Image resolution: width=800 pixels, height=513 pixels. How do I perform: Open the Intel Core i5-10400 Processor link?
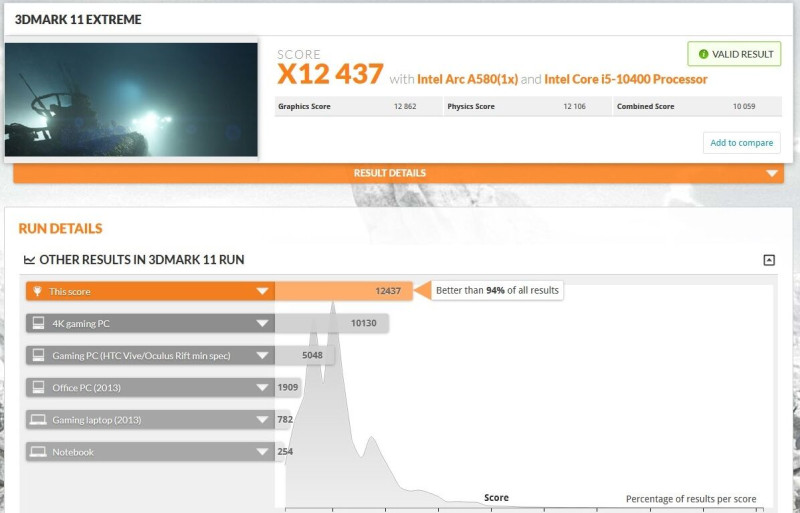click(626, 79)
